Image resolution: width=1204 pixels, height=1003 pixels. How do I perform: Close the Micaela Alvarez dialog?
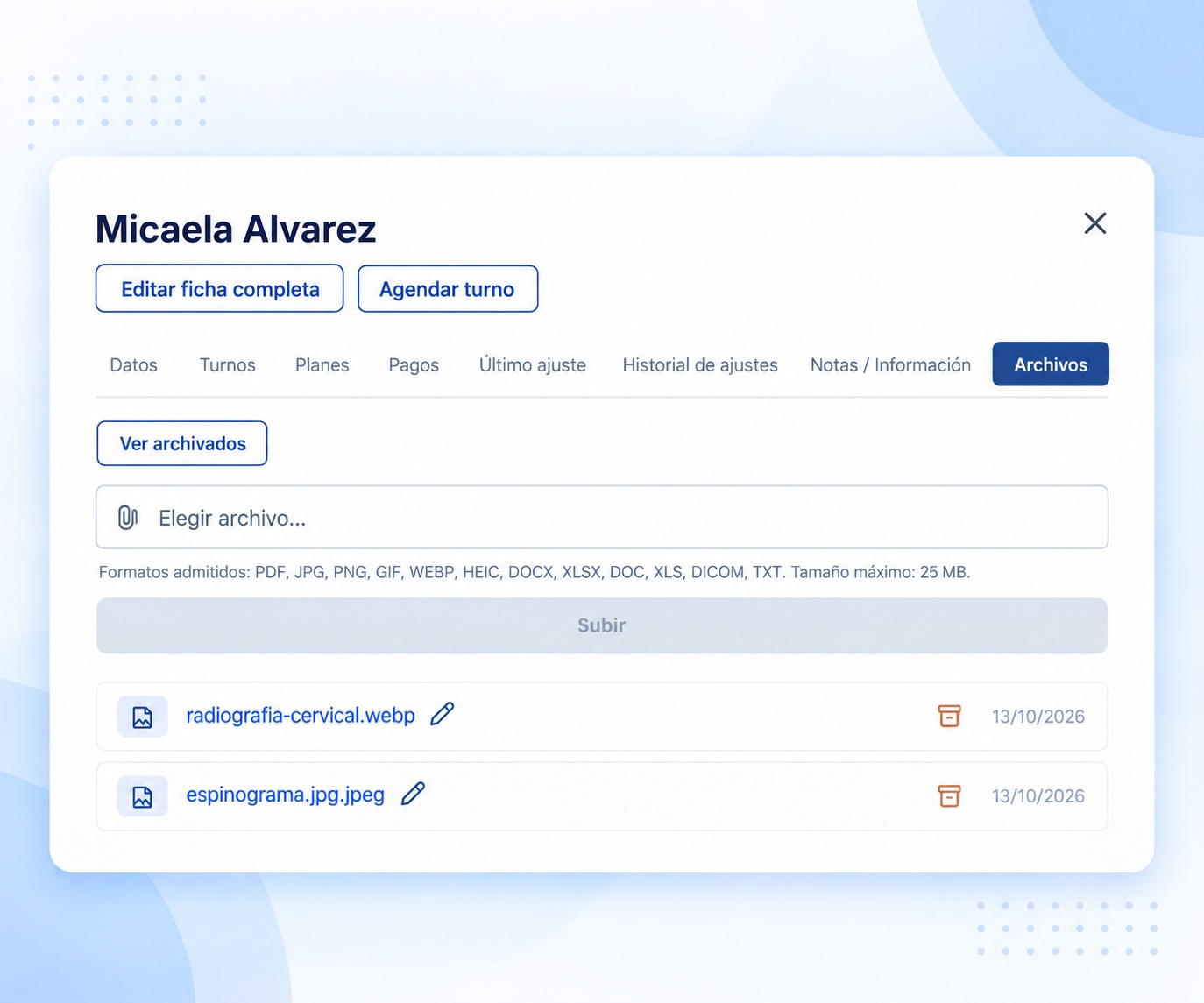tap(1094, 223)
